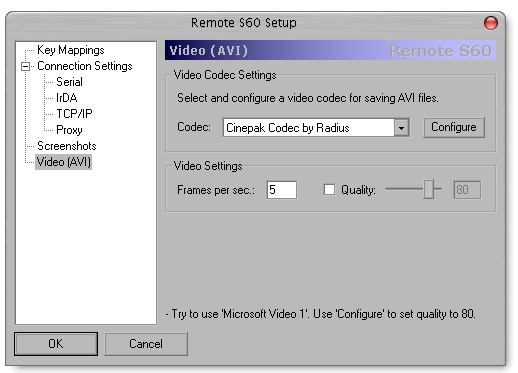518x373 pixels.
Task: Select the Proxy settings item
Action: (x=69, y=130)
